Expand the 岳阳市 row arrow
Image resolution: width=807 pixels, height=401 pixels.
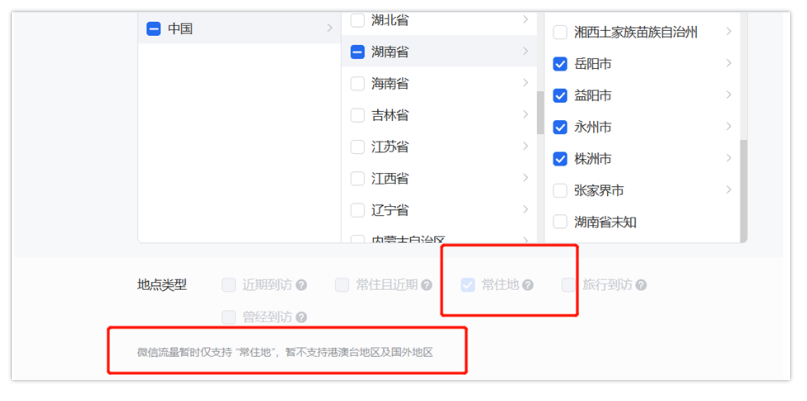point(729,63)
